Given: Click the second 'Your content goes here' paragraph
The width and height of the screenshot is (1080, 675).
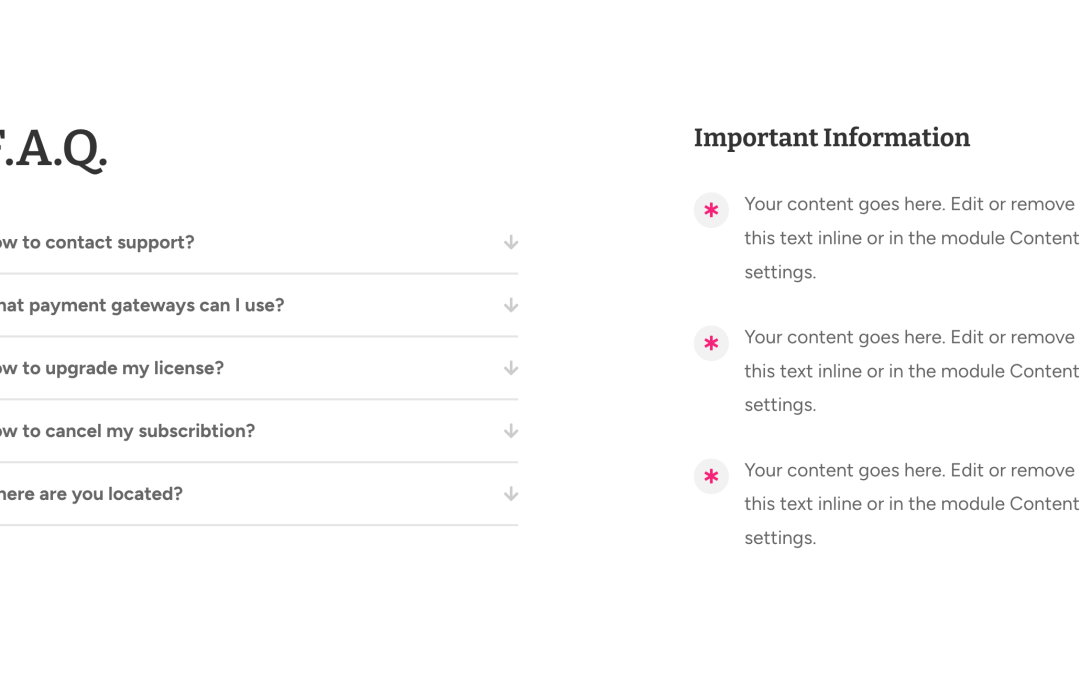Looking at the screenshot, I should pos(912,371).
